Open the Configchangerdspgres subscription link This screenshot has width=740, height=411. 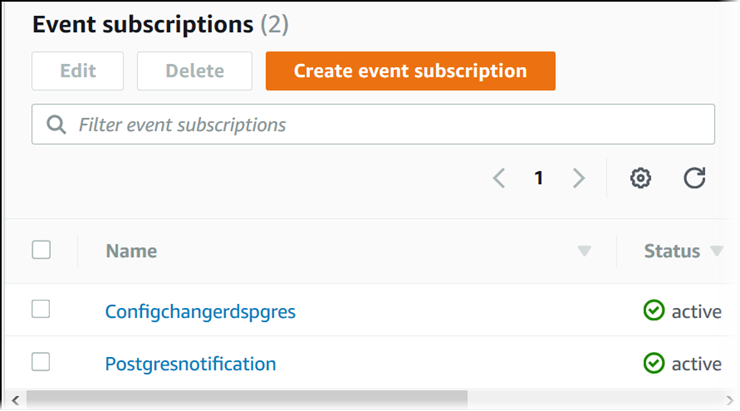(200, 311)
